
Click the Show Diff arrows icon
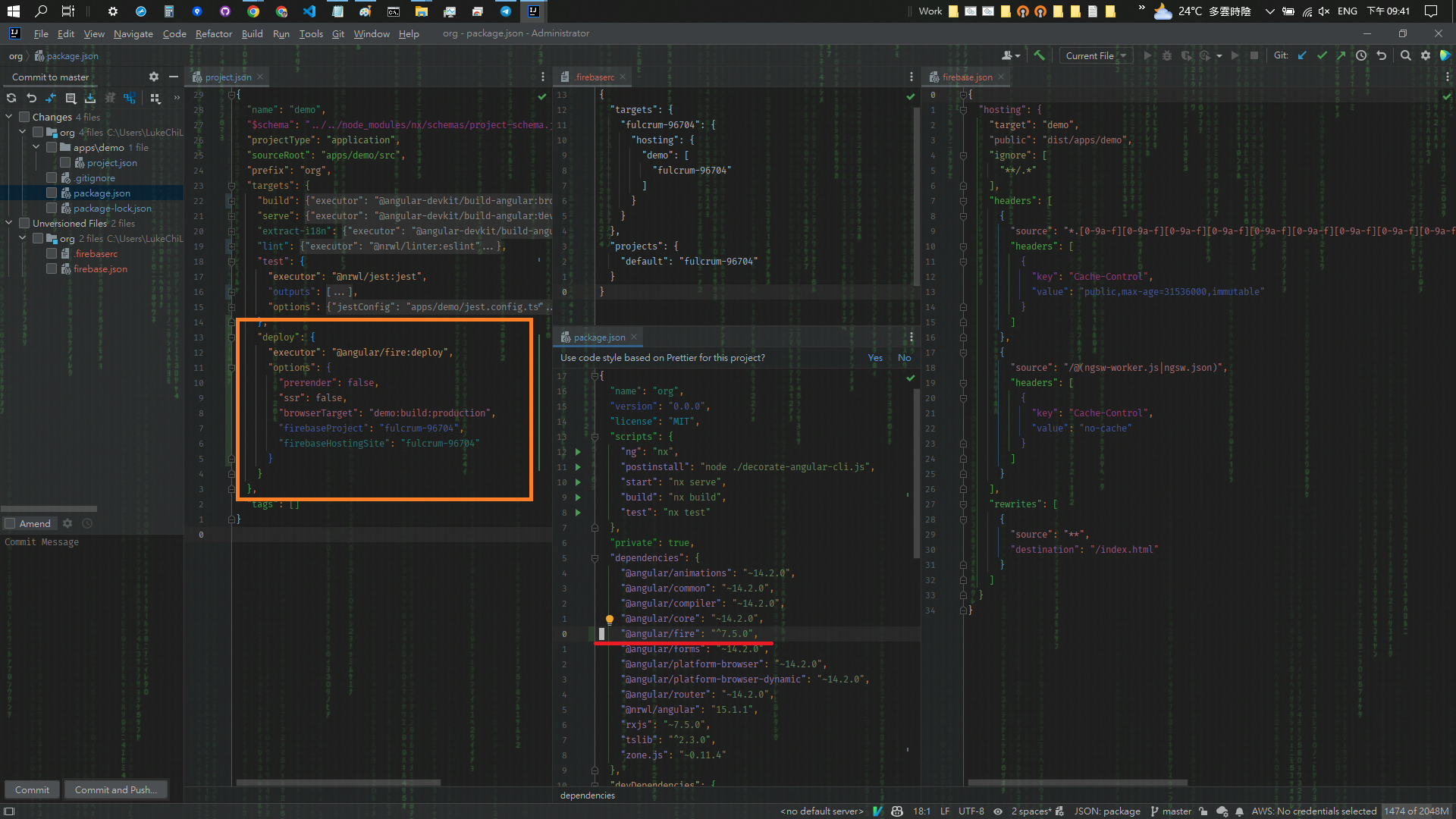coord(51,98)
